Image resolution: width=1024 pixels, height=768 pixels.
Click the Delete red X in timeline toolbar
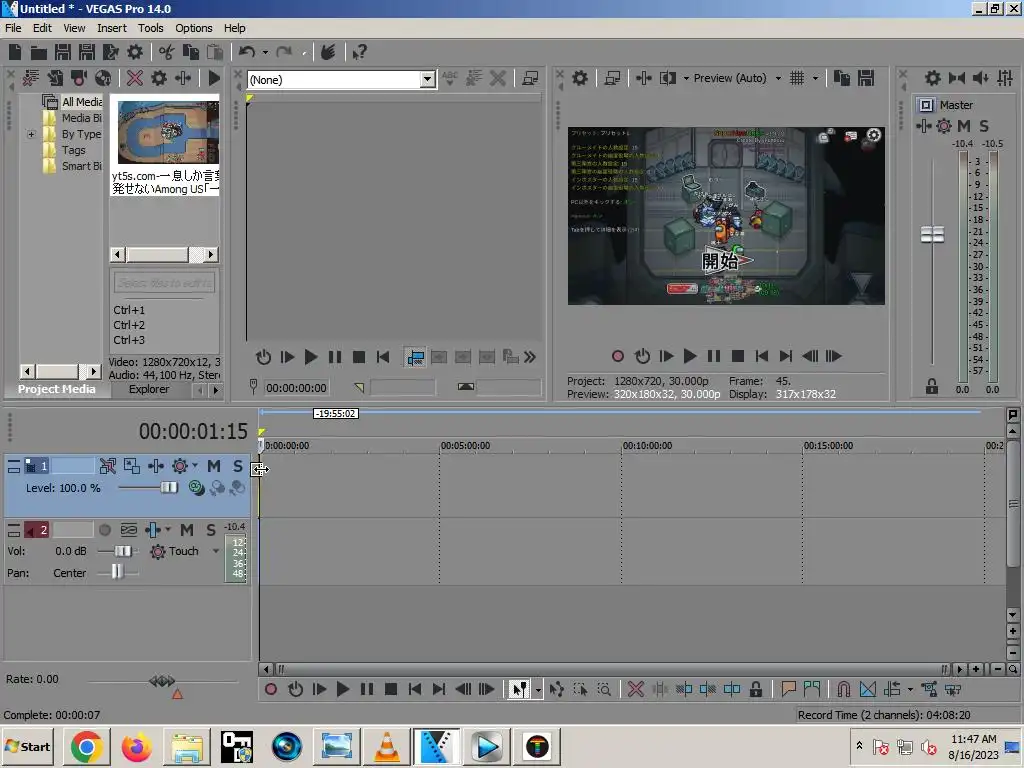point(635,689)
